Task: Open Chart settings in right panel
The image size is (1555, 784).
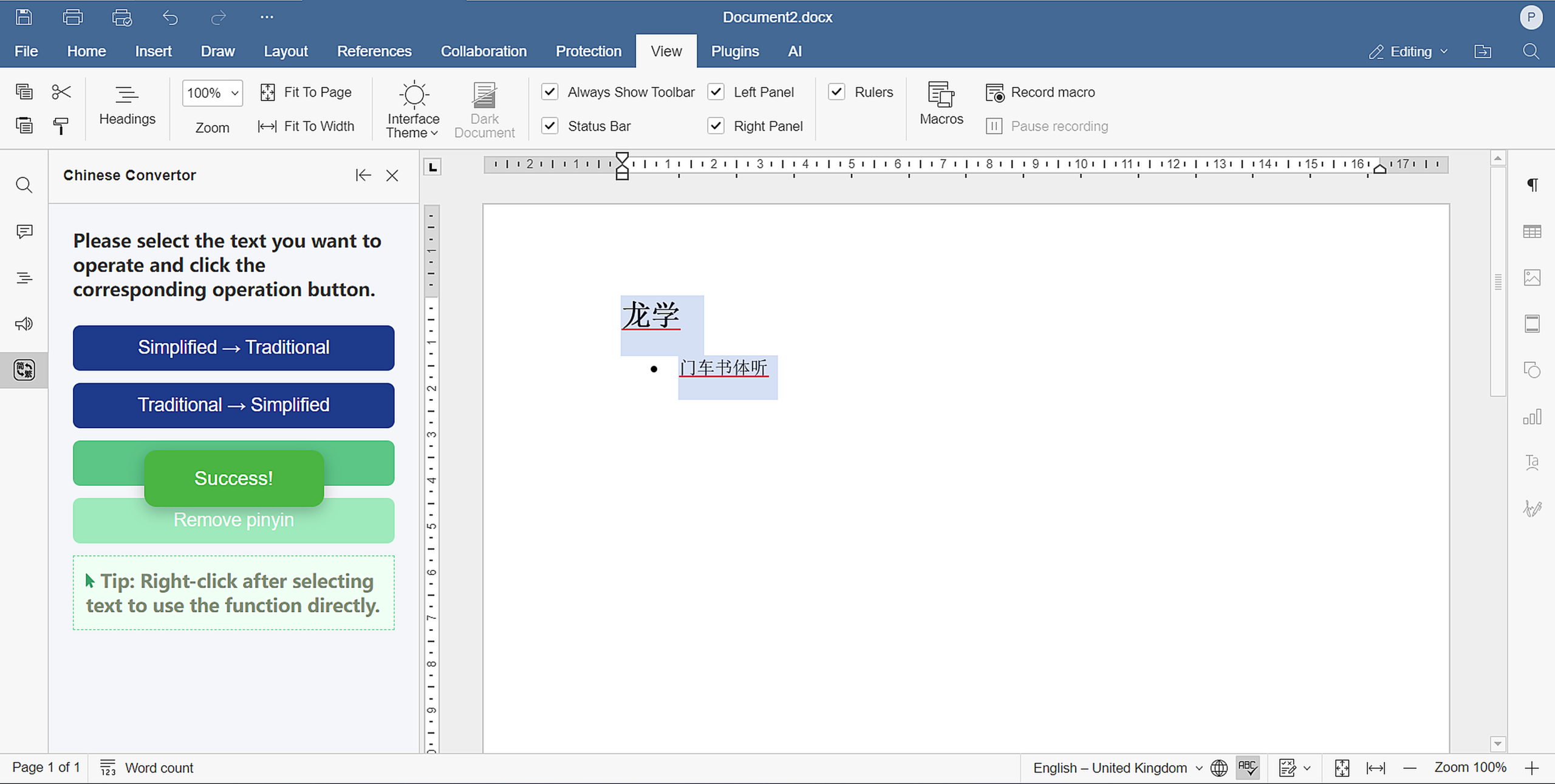Action: [1532, 417]
